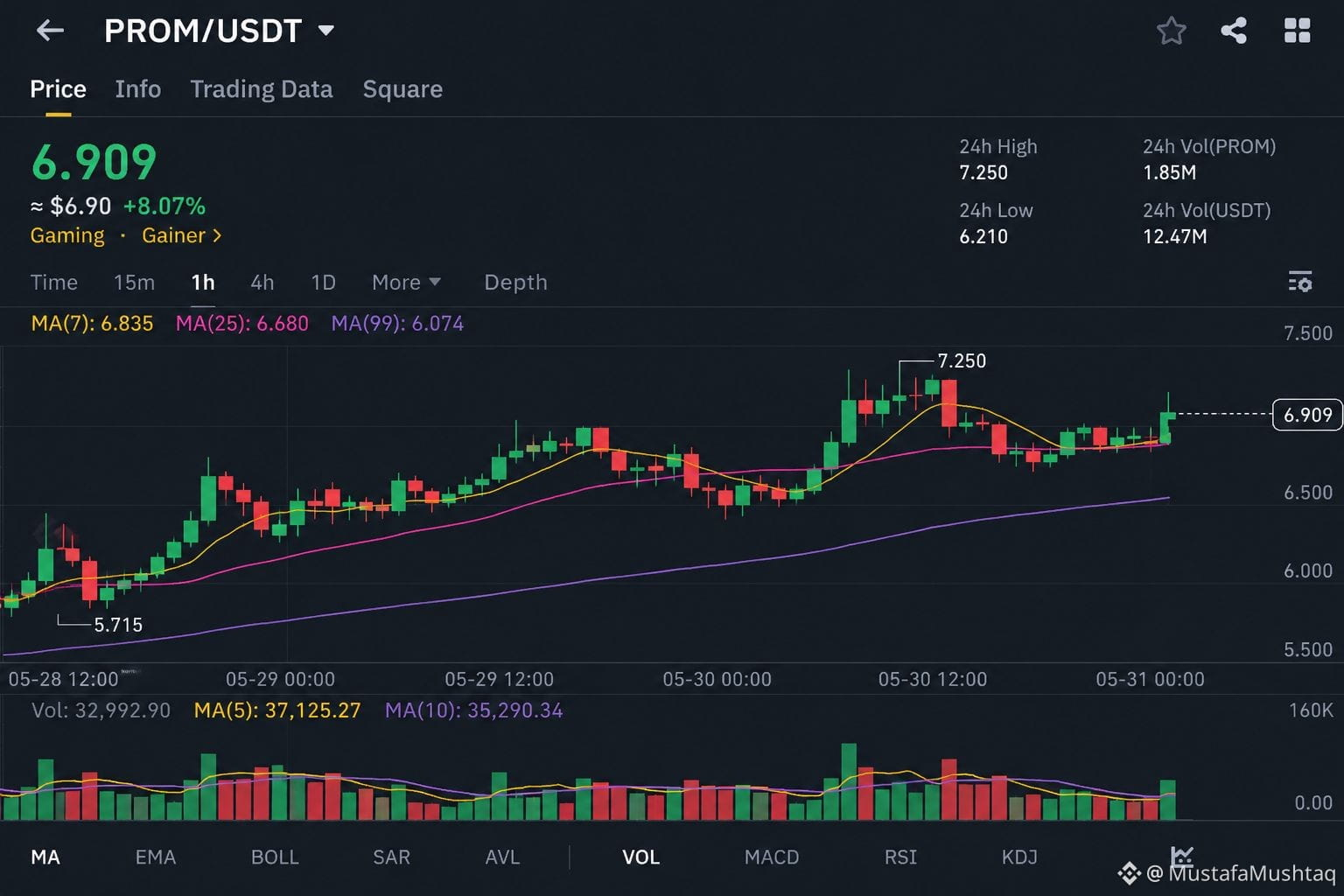Go back using the left arrow
This screenshot has width=1344, height=896.
tap(50, 31)
